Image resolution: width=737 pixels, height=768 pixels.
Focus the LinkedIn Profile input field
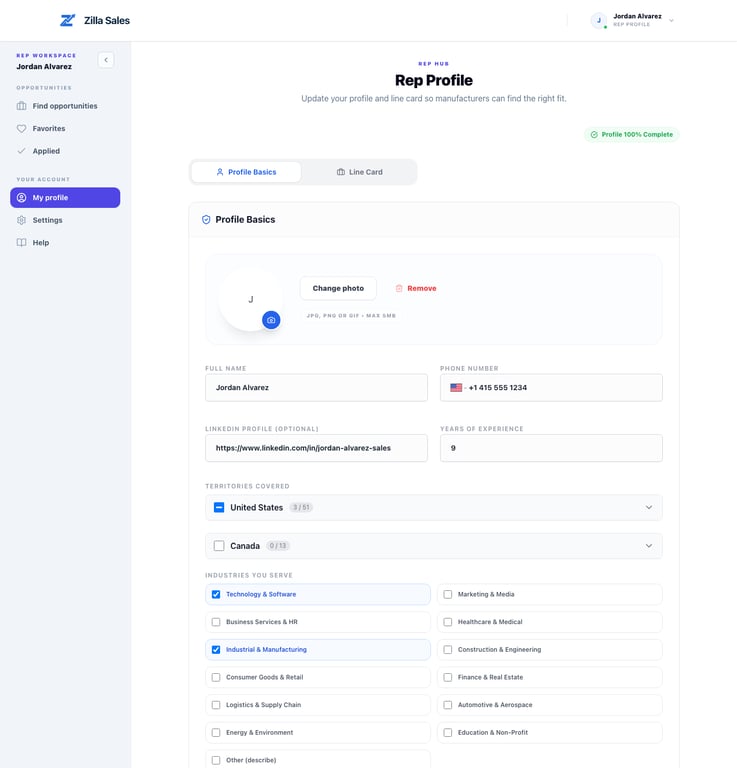[x=316, y=448]
